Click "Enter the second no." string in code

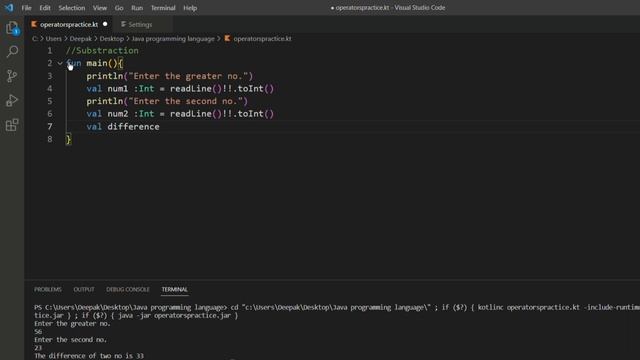coord(186,101)
